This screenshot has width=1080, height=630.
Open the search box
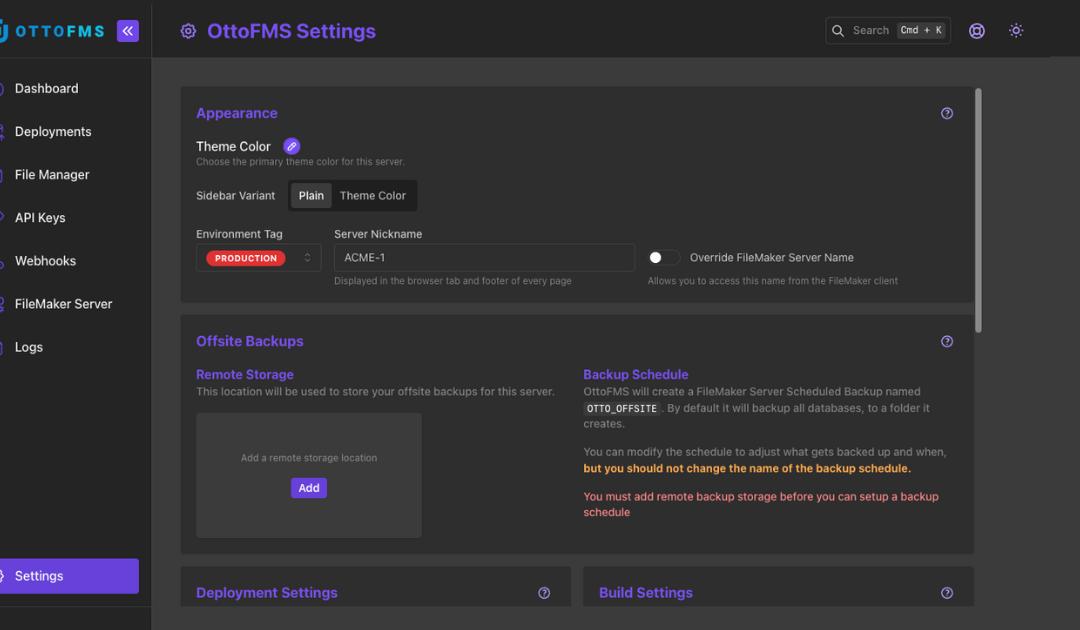coord(888,30)
